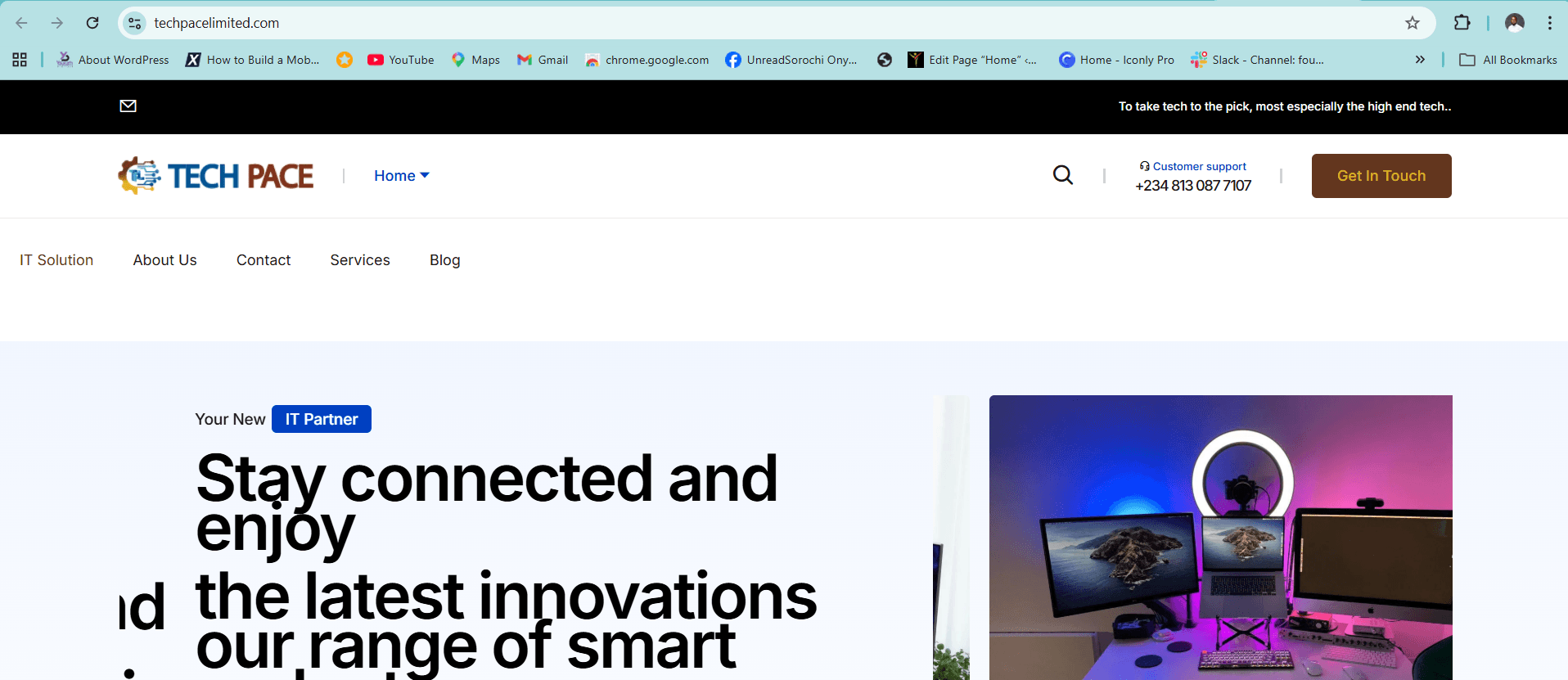
Task: Bookmark this page with the star icon
Action: coord(1413,23)
